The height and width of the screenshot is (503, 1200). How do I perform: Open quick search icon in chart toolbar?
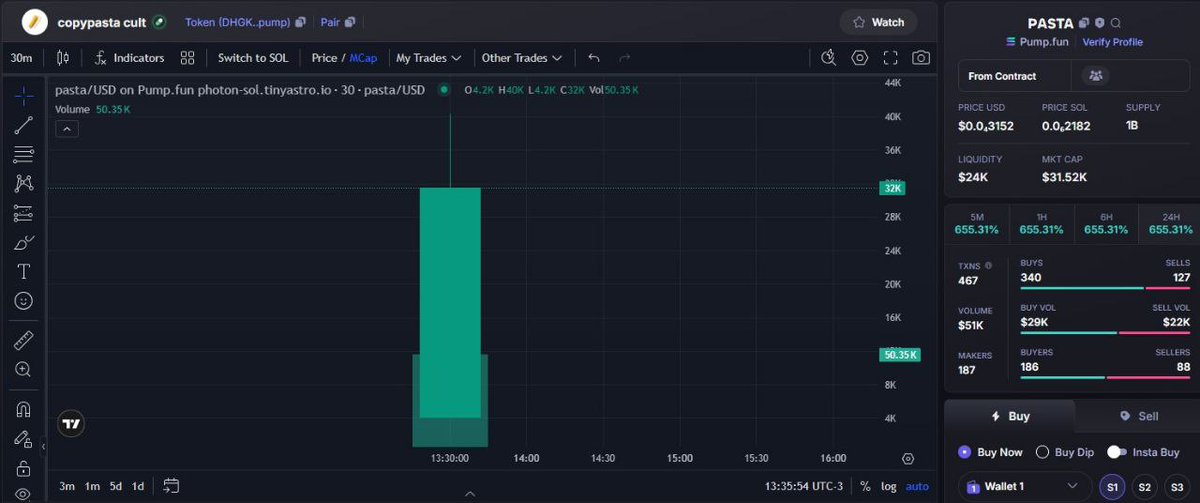click(828, 58)
